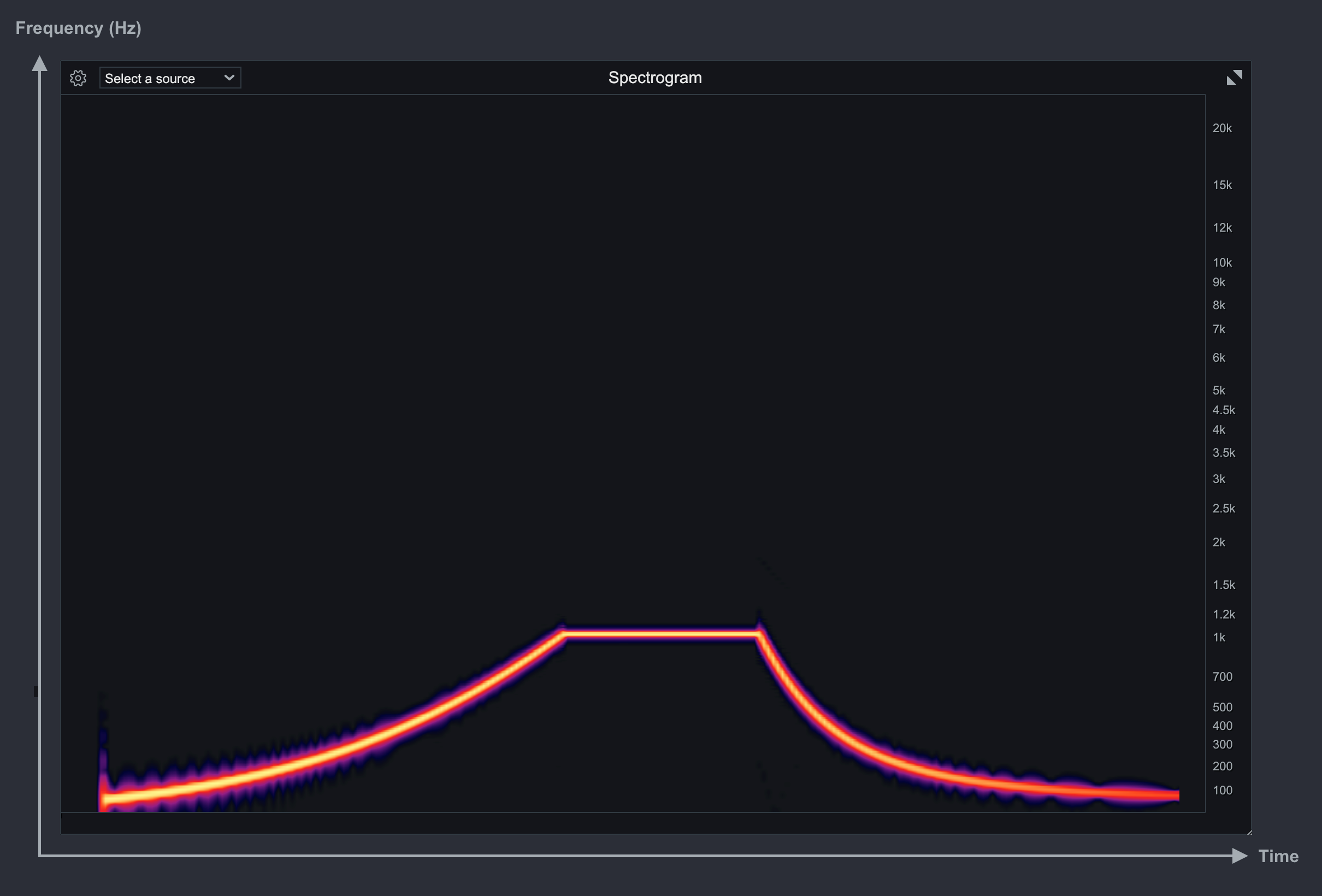
Task: Click the Spectrogram panel title
Action: 655,78
